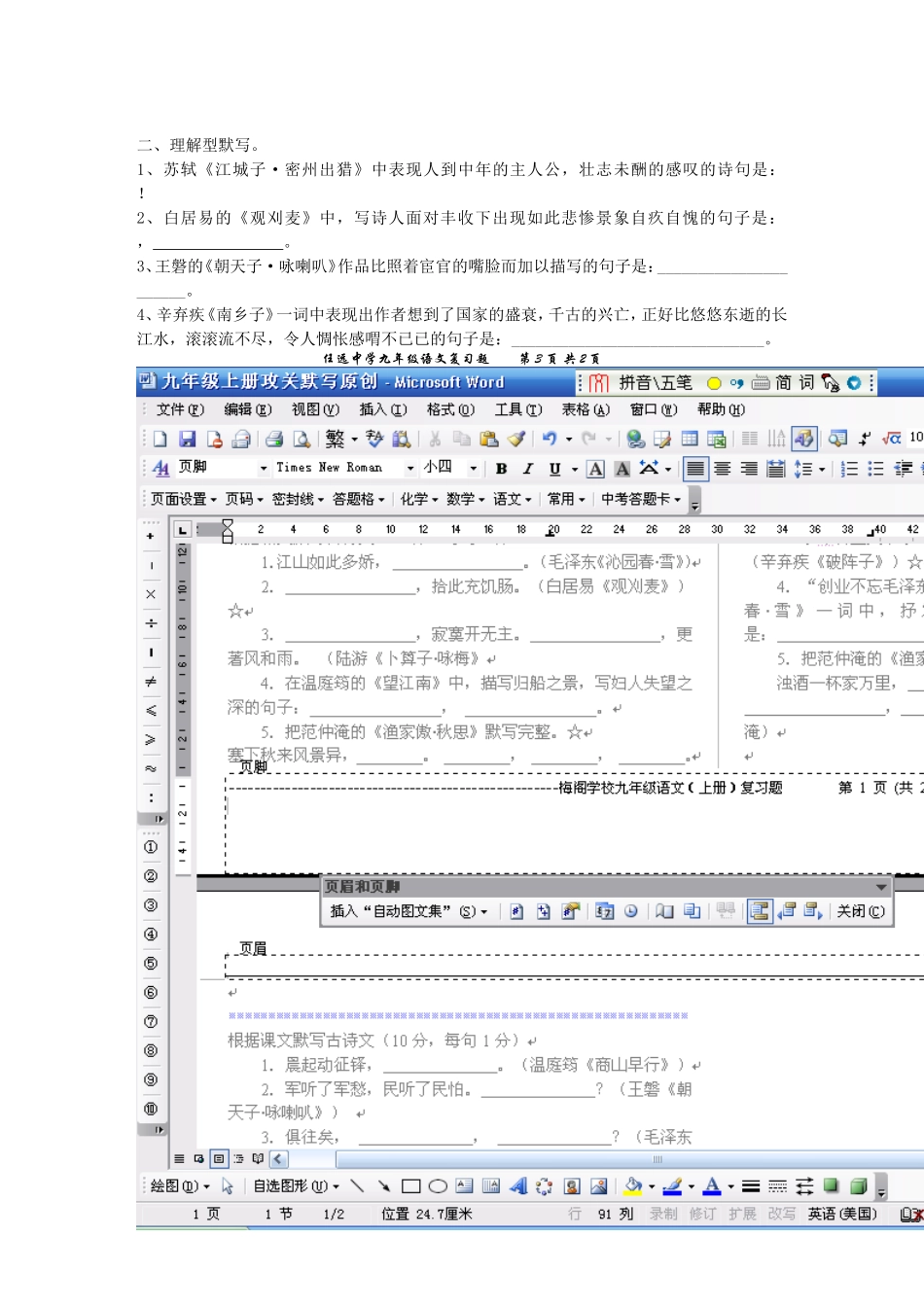Screen dimensions: 924x1307
Task: Open the 表格(A) menu
Action: (586, 409)
